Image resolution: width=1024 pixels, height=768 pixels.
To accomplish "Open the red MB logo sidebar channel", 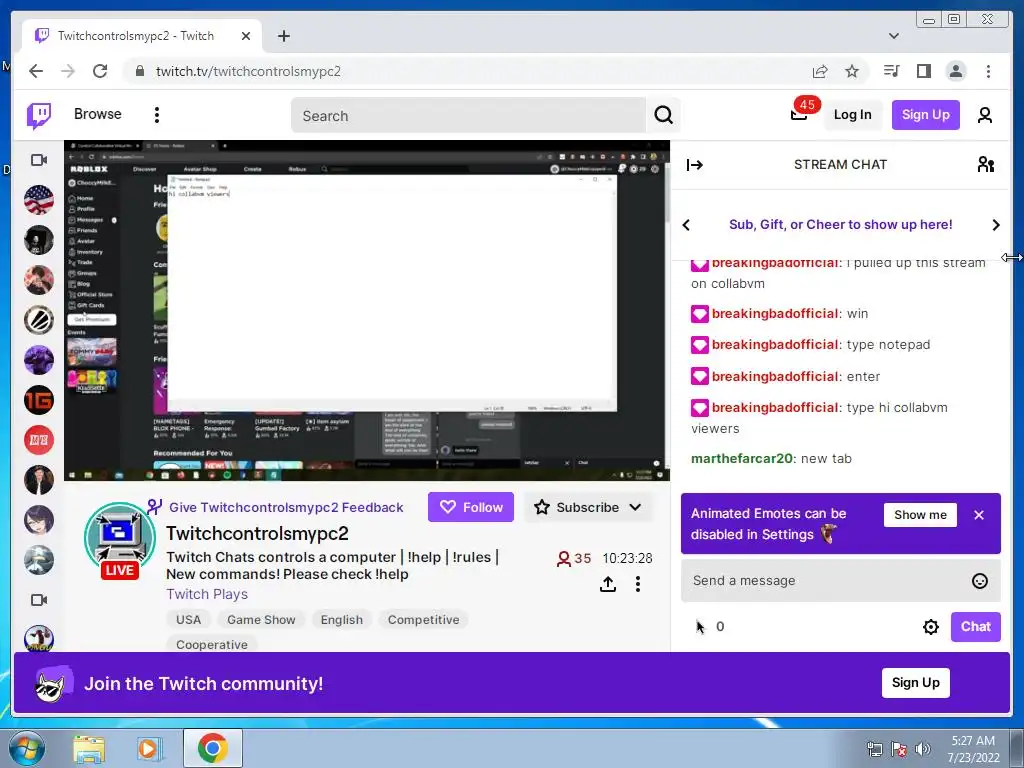I will tap(39, 440).
